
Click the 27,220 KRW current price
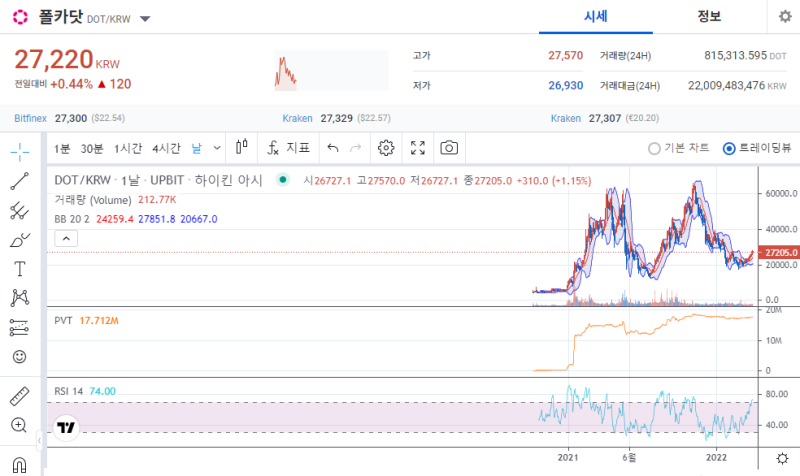pos(67,60)
